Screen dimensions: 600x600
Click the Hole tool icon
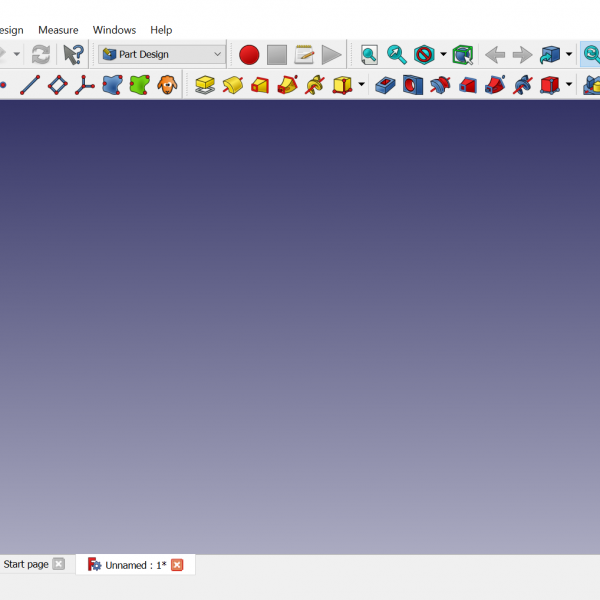point(413,85)
